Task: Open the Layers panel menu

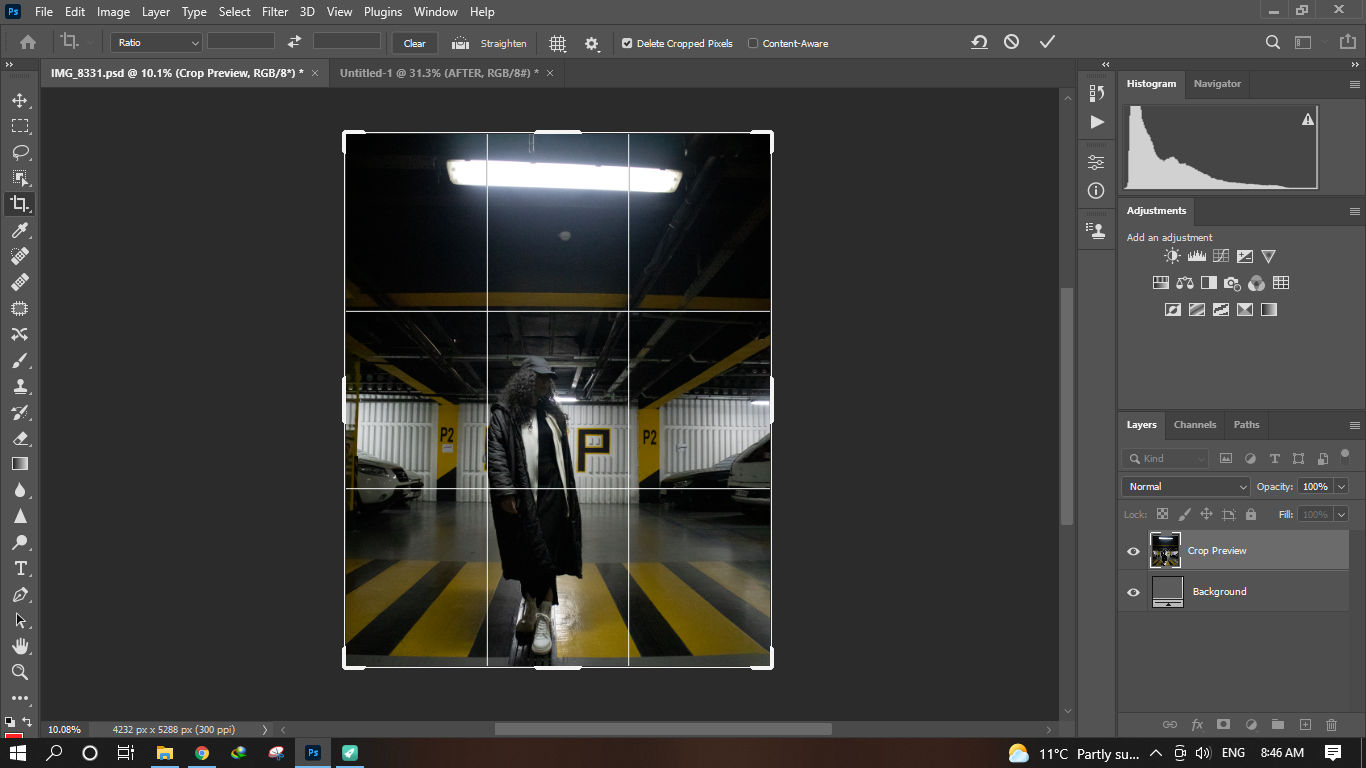Action: [x=1354, y=425]
